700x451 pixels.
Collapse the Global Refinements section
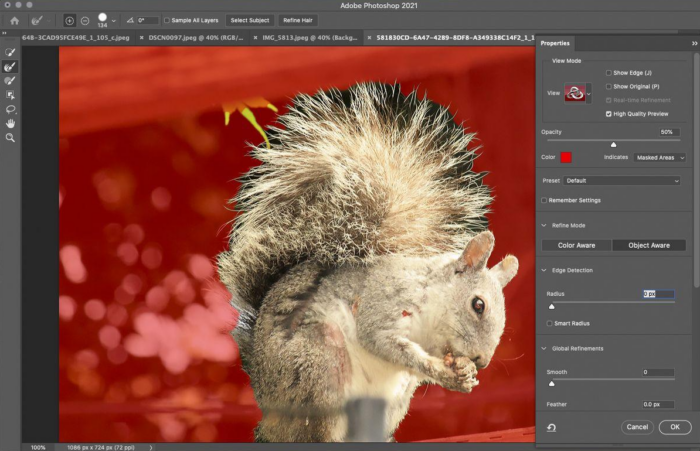coord(544,348)
